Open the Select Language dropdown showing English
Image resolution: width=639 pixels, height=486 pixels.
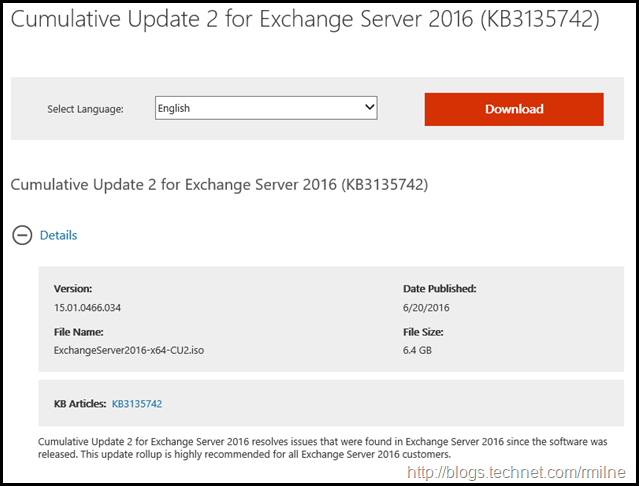266,108
